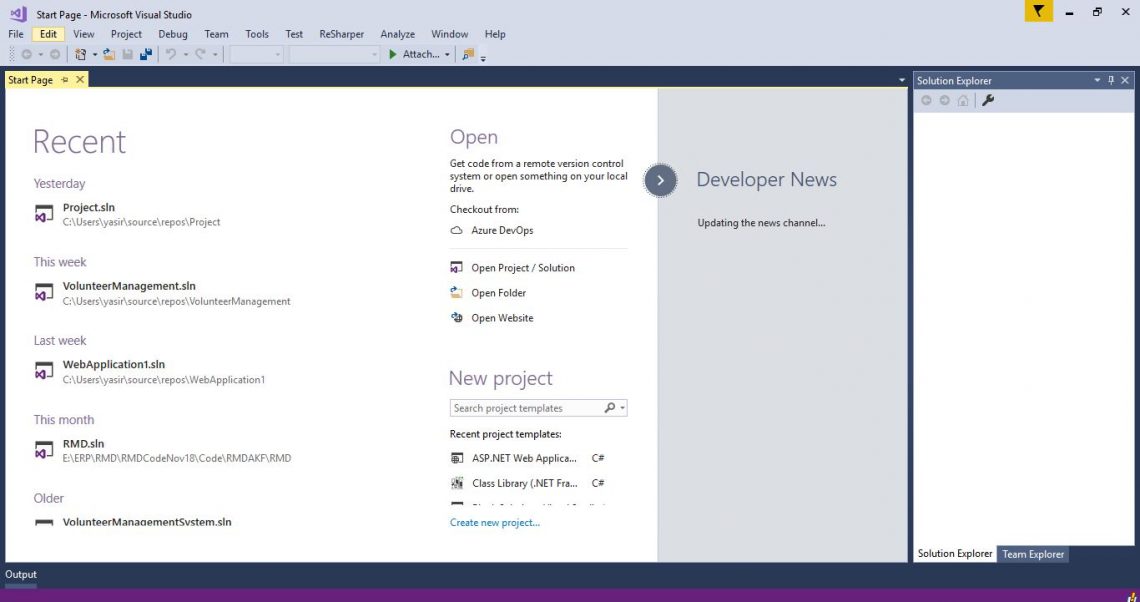Viewport: 1140px width, 602px height.
Task: Click the Azure DevOps cloud icon
Action: pos(457,230)
